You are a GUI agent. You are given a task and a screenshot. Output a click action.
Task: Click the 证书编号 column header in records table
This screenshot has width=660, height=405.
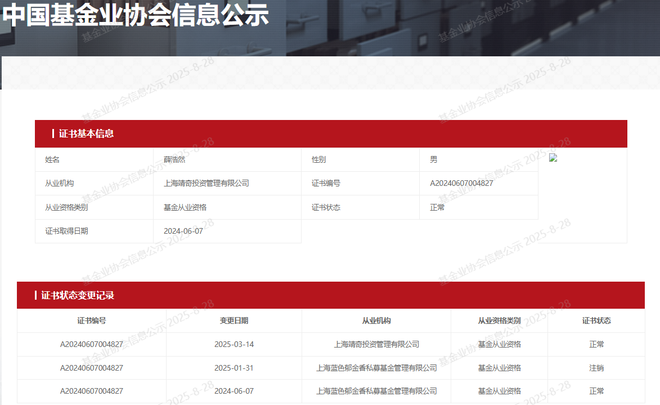point(92,321)
